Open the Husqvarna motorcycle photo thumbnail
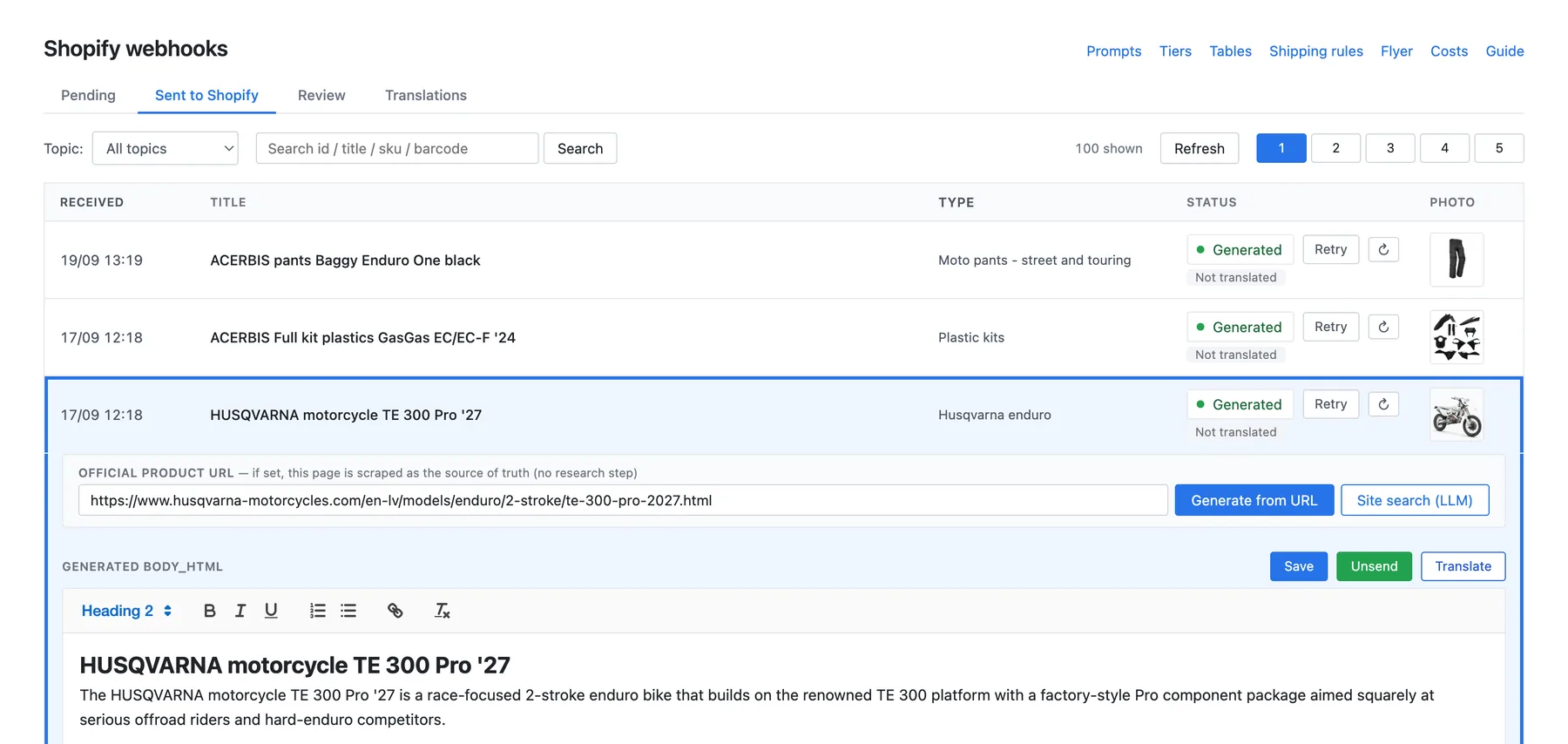The image size is (1568, 744). [1456, 415]
